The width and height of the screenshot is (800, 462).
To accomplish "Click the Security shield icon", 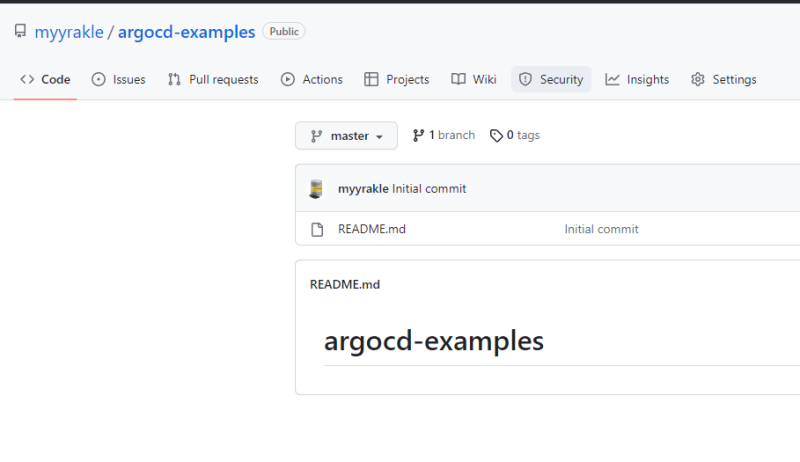I will point(526,80).
